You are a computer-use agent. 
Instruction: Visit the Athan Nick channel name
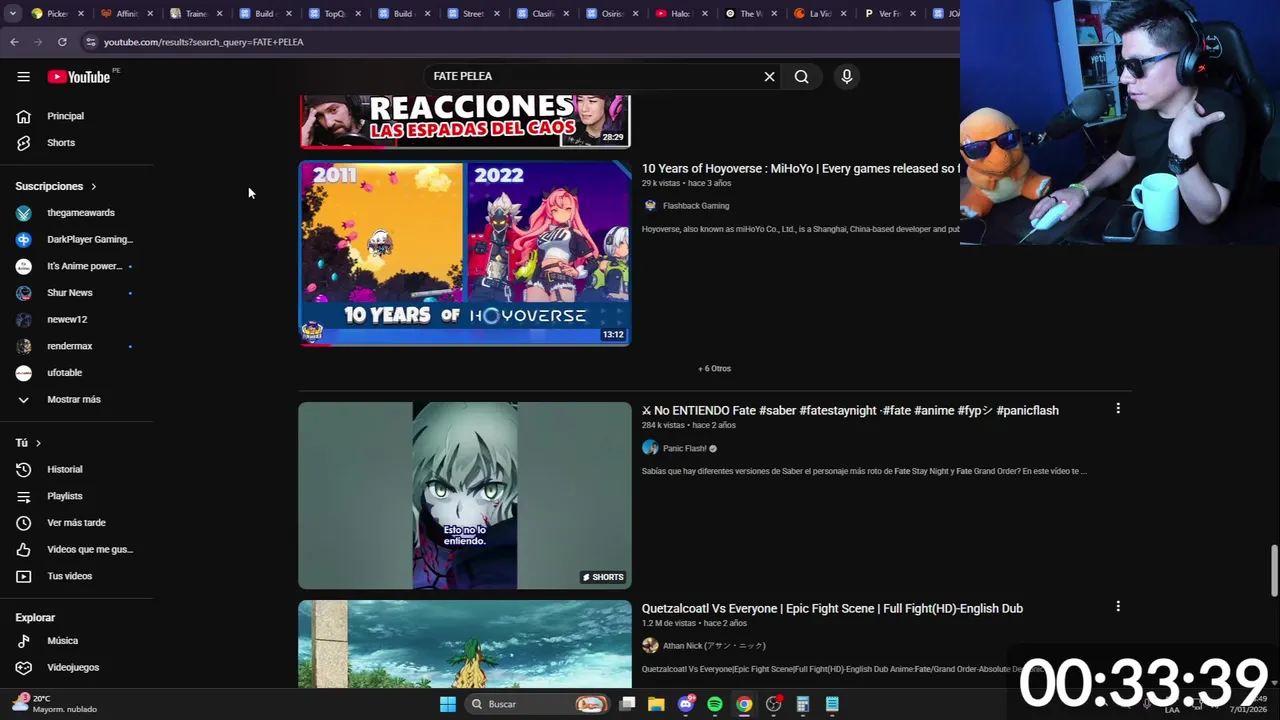714,646
